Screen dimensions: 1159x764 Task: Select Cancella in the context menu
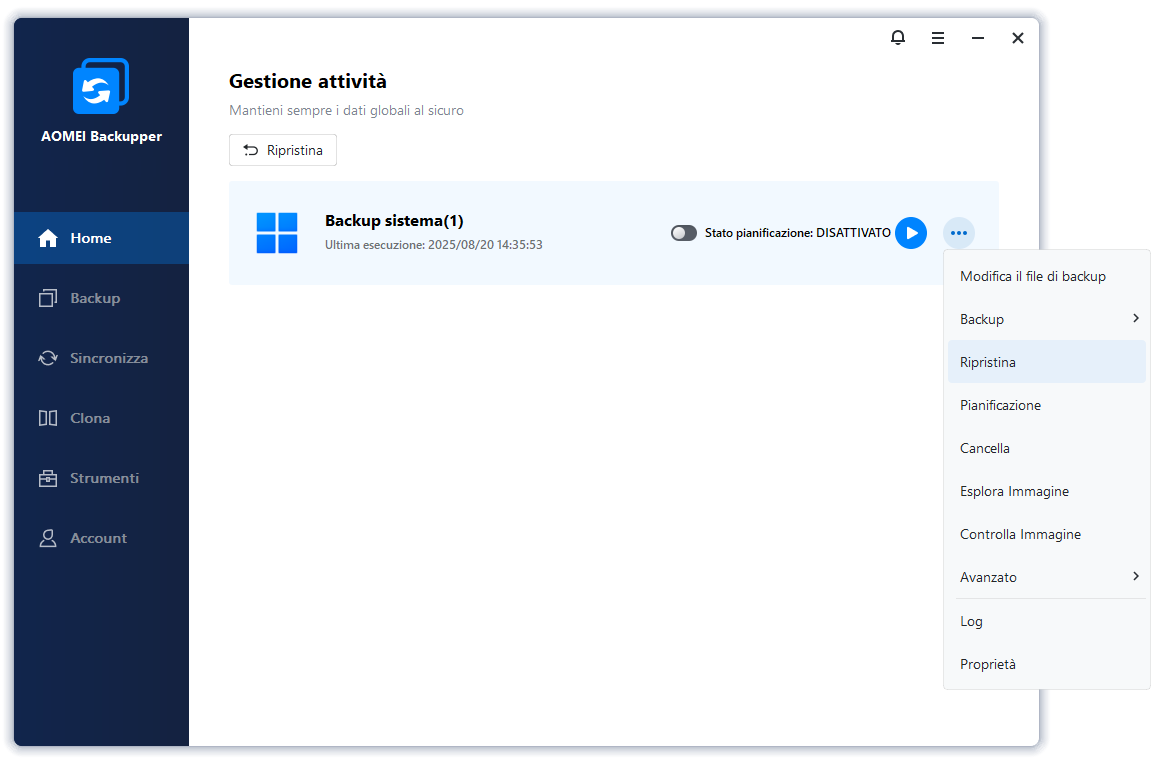pyautogui.click(x=985, y=448)
